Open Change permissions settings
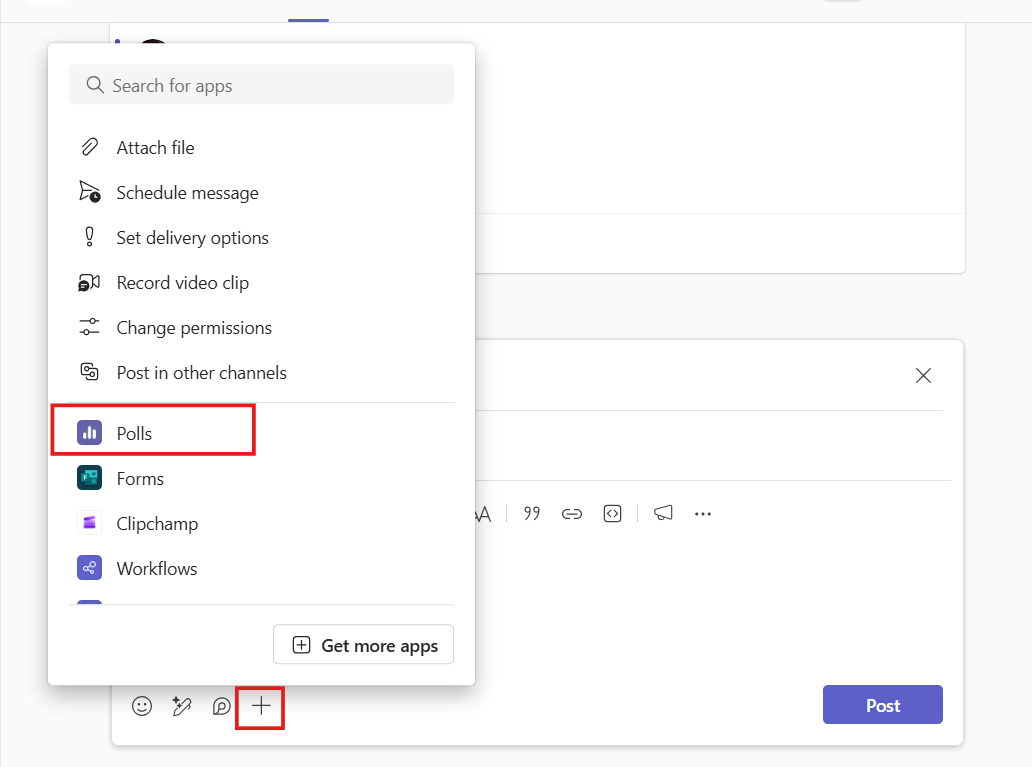Image resolution: width=1032 pixels, height=767 pixels. (x=194, y=328)
